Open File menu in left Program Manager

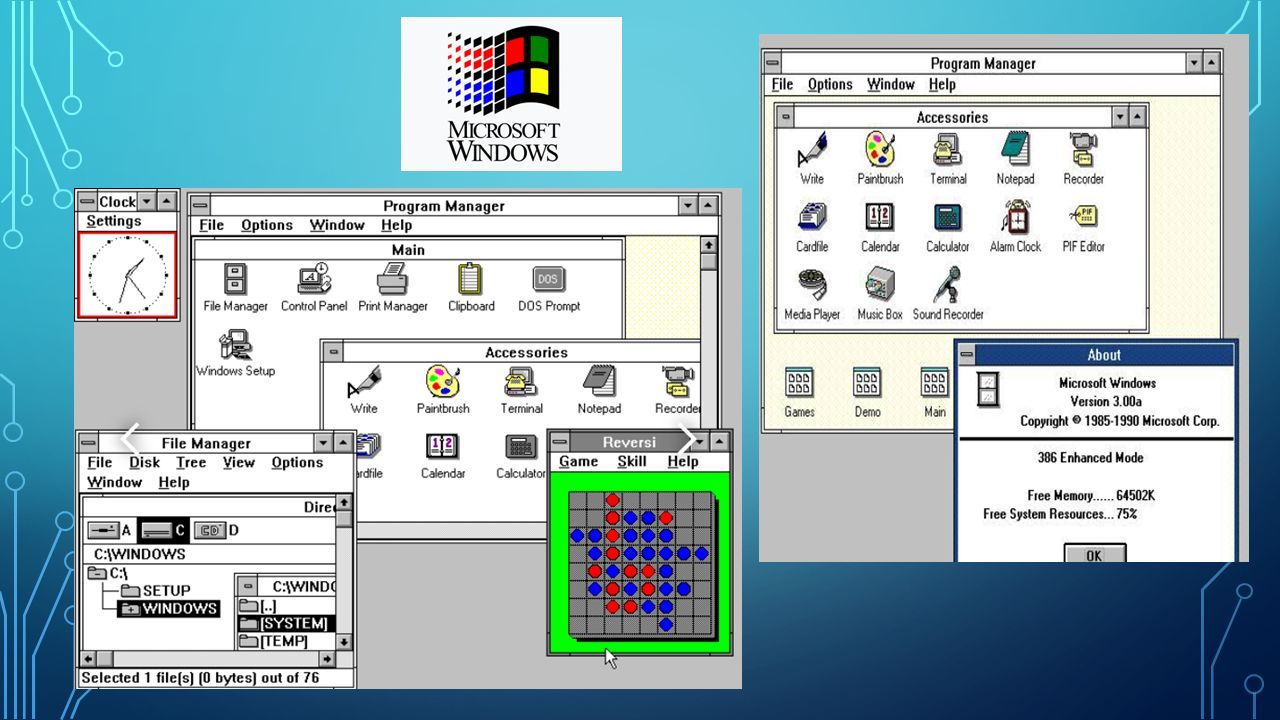coord(211,226)
